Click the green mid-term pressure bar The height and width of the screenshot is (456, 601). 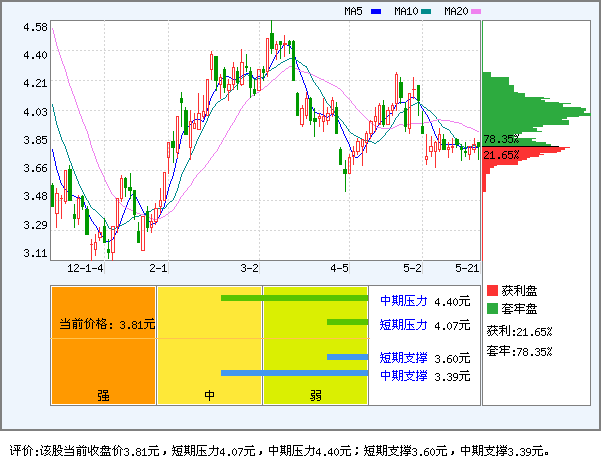(x=294, y=298)
